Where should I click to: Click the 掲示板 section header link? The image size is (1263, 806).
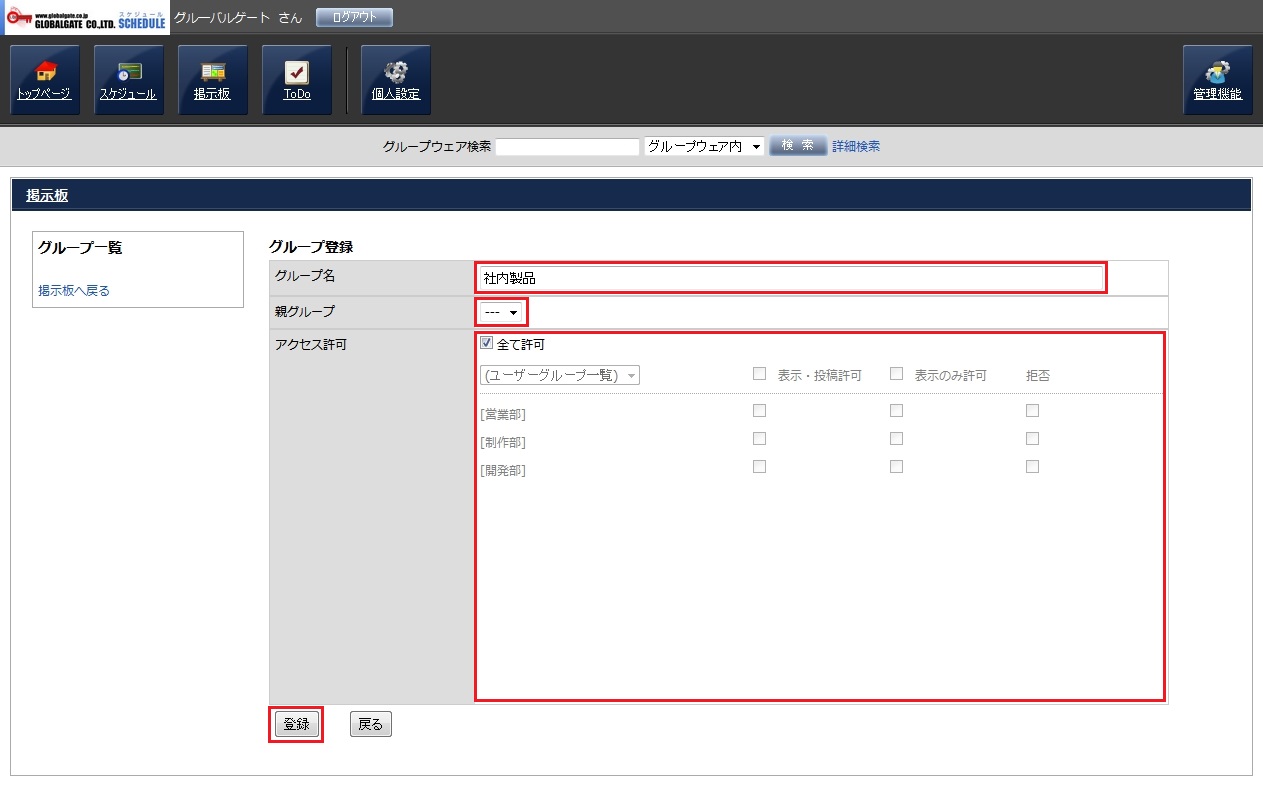coord(47,196)
